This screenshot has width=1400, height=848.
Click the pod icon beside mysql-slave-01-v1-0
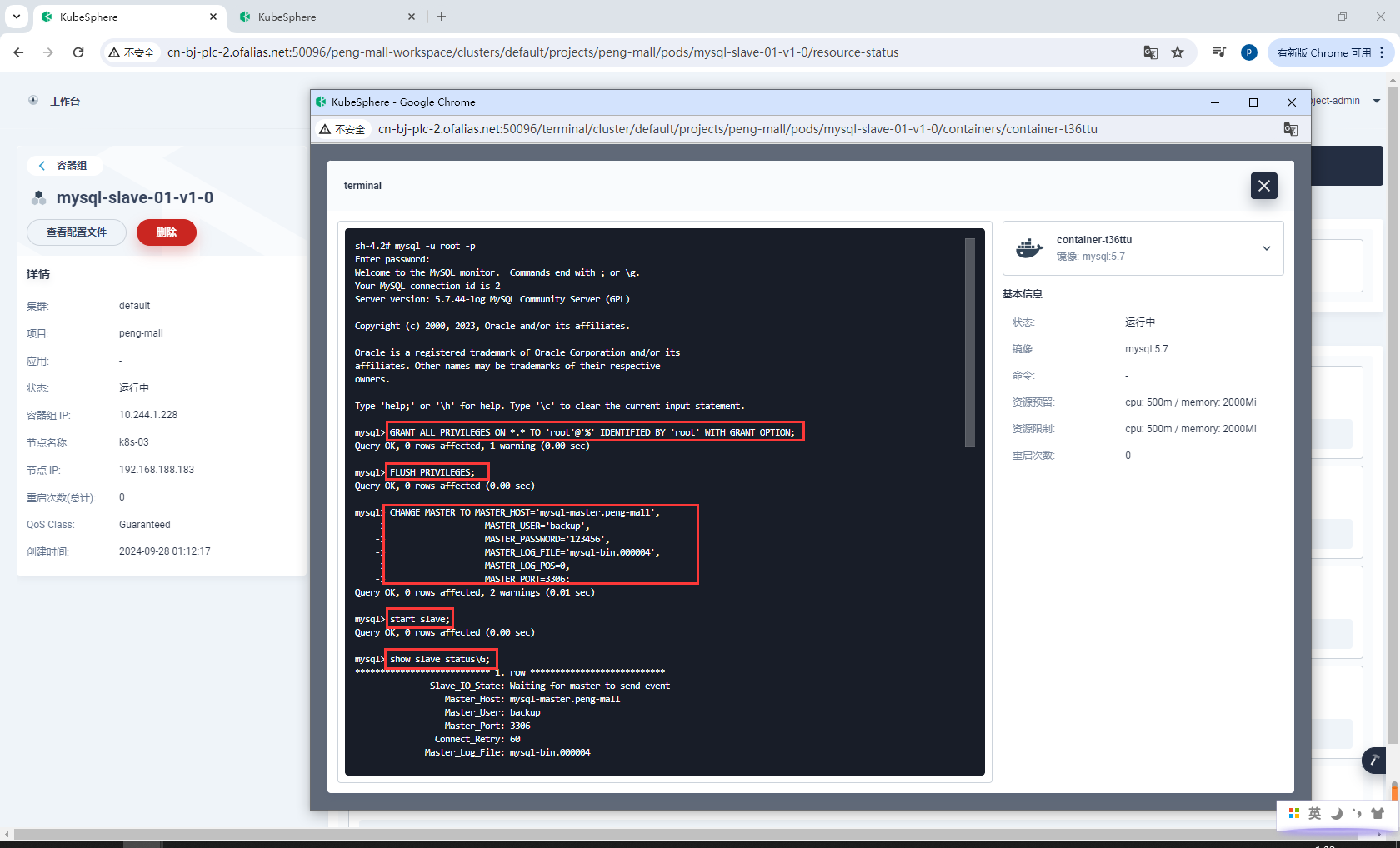[38, 197]
